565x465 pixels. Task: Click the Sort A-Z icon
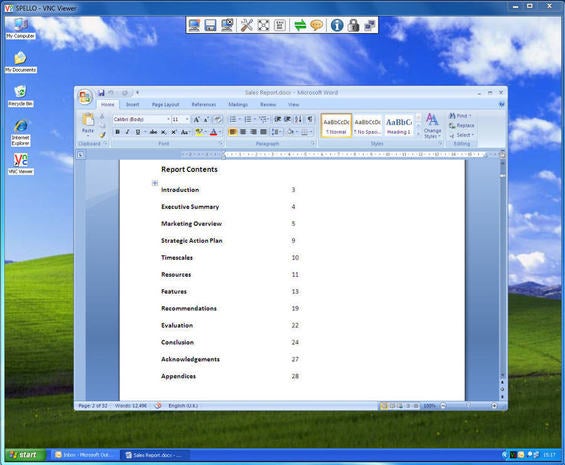click(298, 119)
